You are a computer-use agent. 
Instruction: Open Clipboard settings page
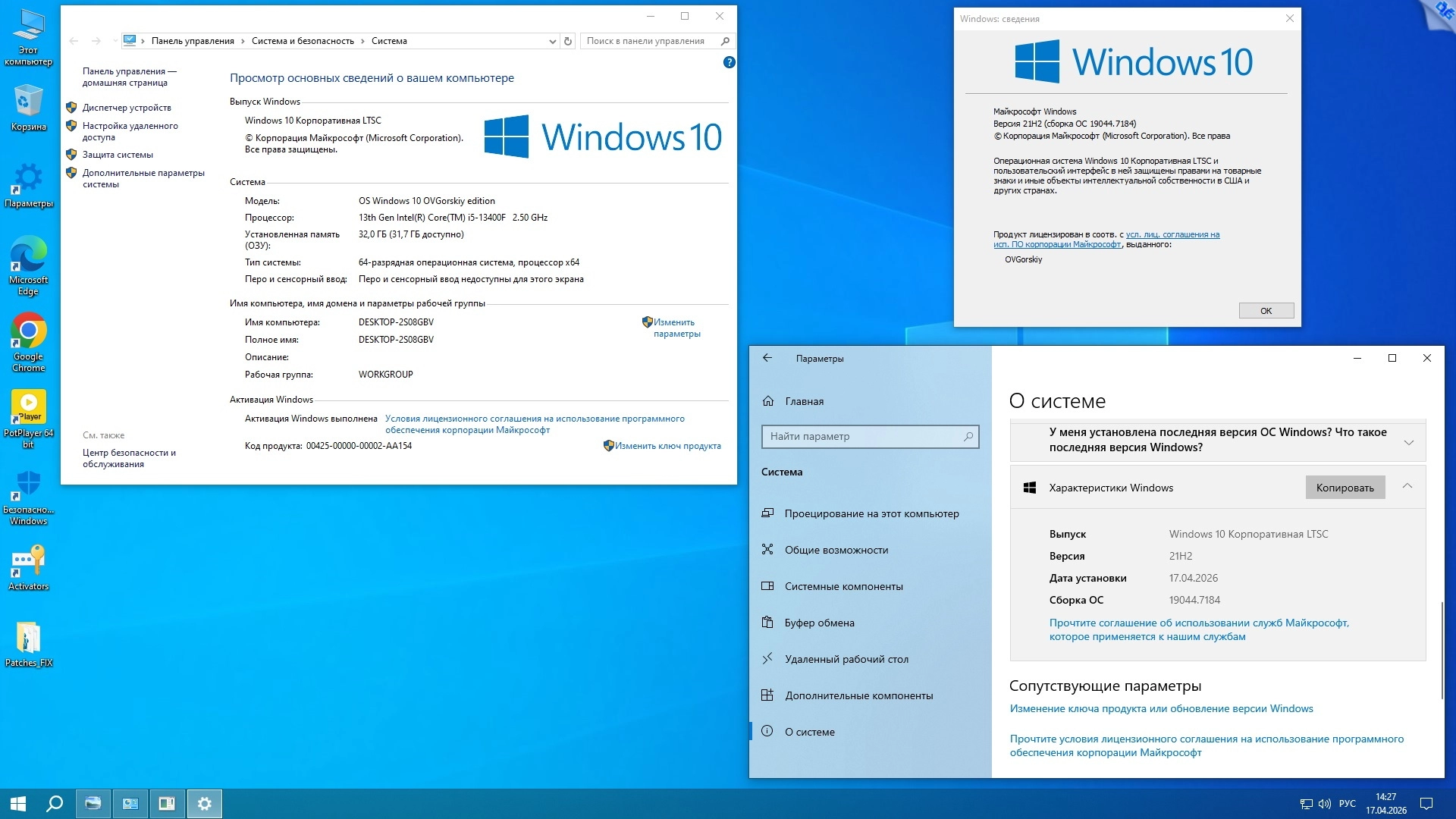tap(819, 623)
